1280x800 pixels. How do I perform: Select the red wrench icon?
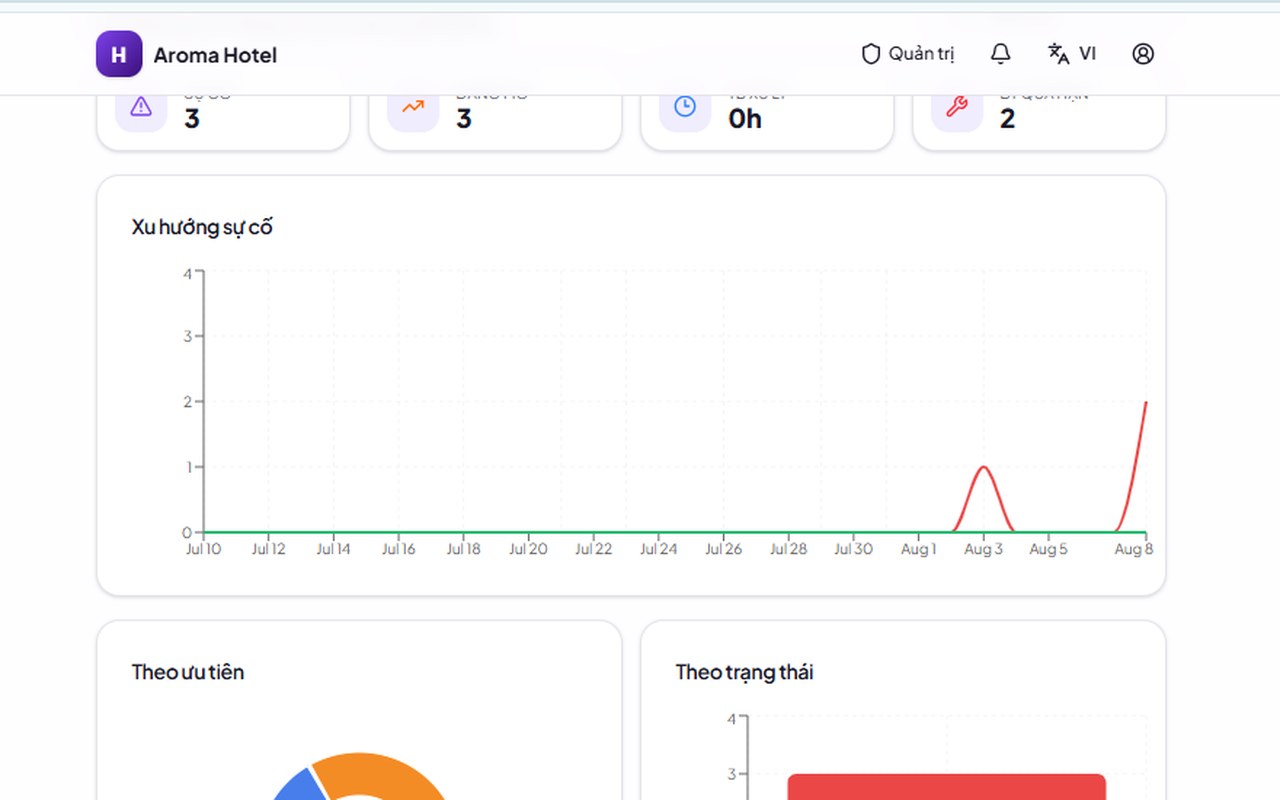(x=957, y=107)
